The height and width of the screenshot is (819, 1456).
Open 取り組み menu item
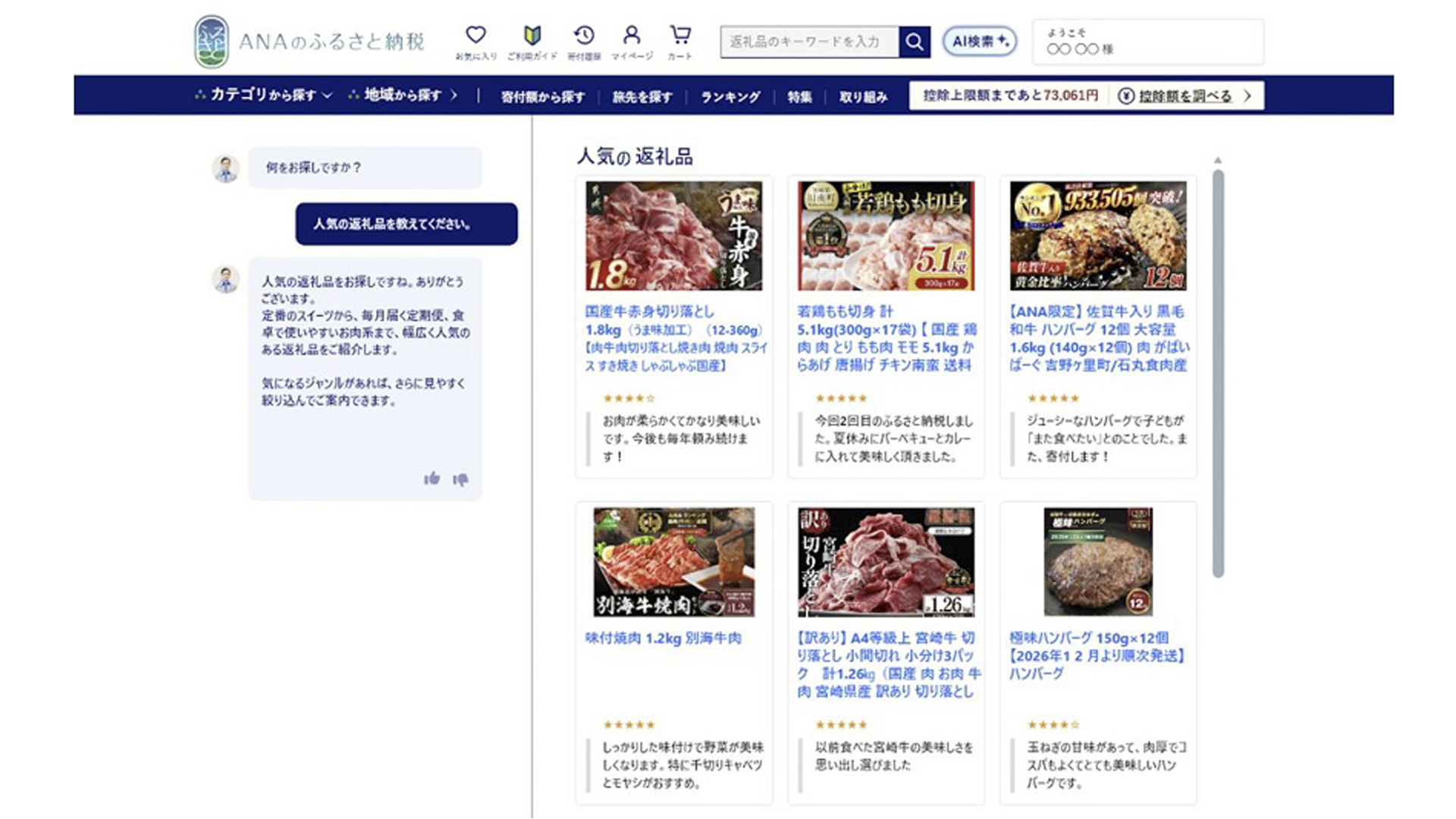[863, 97]
